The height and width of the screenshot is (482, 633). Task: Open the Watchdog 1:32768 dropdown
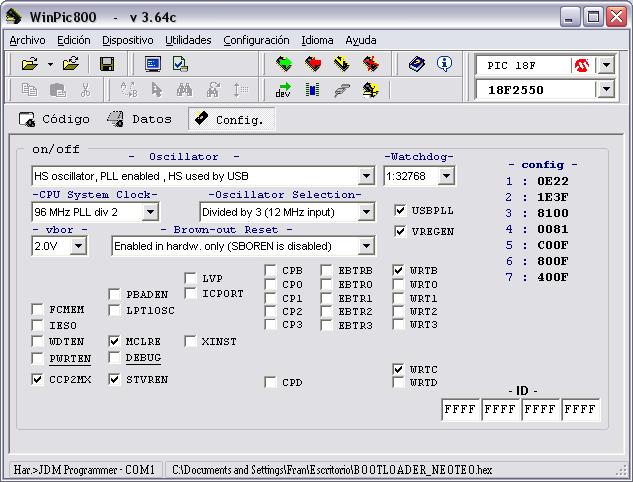coord(446,176)
